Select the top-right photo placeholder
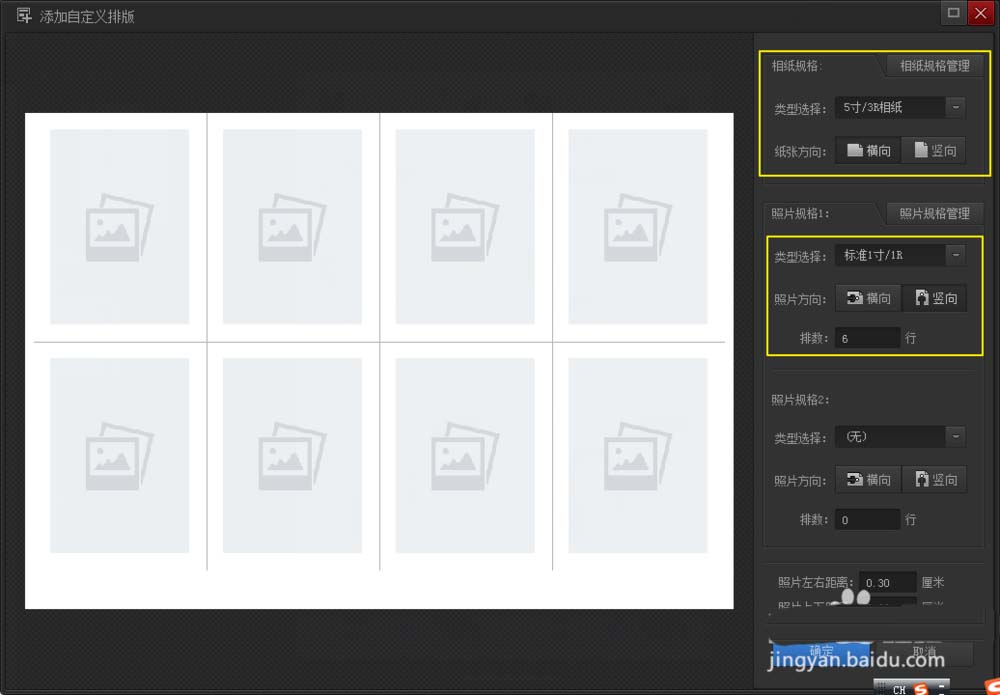 pyautogui.click(x=638, y=227)
